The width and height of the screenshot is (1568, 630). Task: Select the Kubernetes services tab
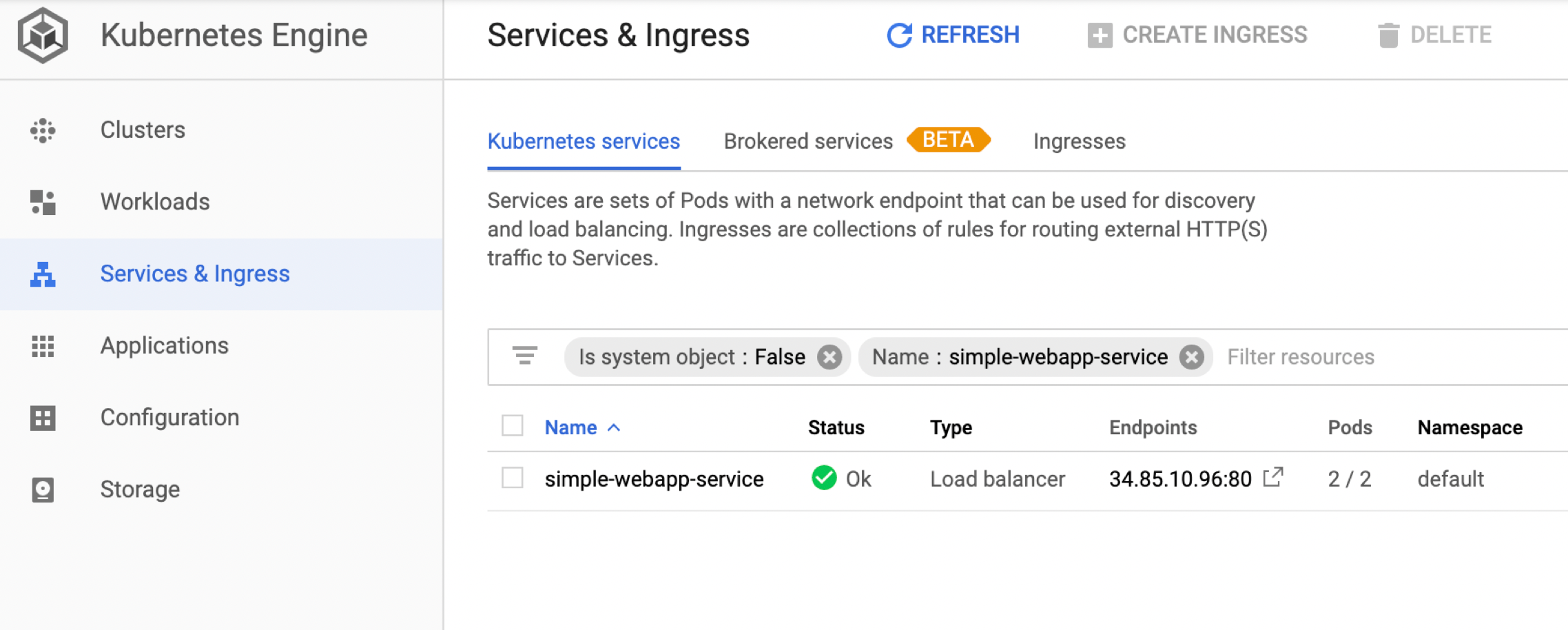584,141
